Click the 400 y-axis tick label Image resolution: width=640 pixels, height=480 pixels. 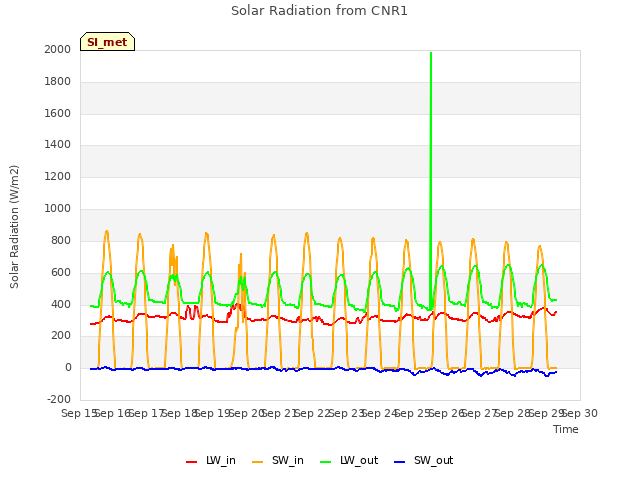click(x=61, y=304)
